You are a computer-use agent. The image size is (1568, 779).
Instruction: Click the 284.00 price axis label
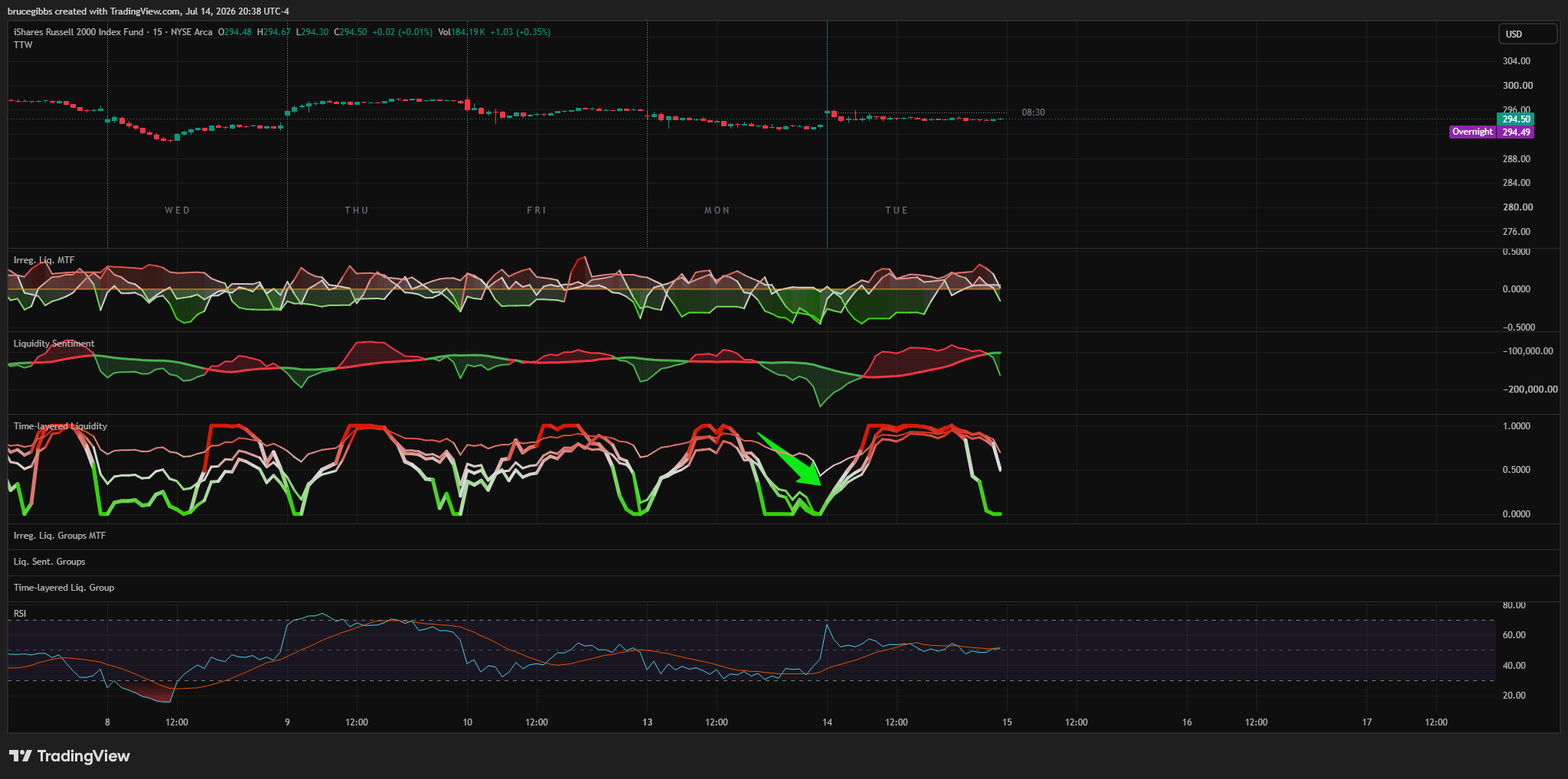click(1517, 183)
